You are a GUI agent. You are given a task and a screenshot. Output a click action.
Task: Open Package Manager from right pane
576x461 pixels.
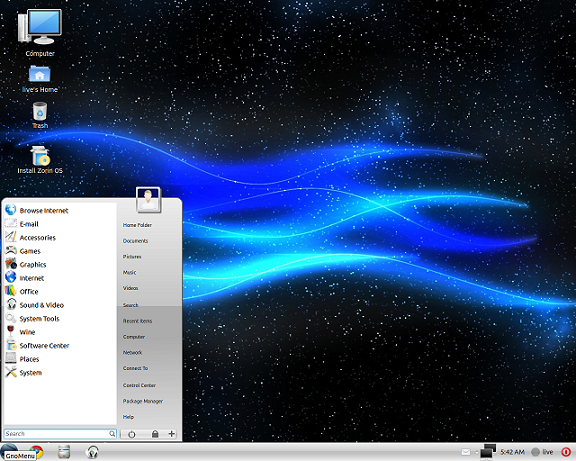point(143,401)
